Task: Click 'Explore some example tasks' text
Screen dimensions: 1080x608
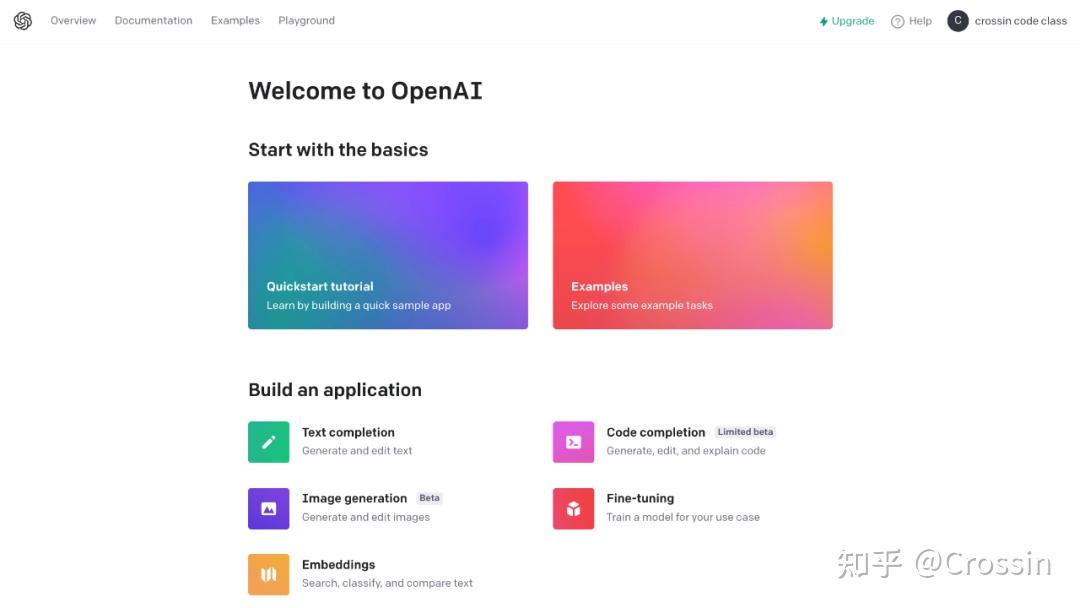Action: 641,305
